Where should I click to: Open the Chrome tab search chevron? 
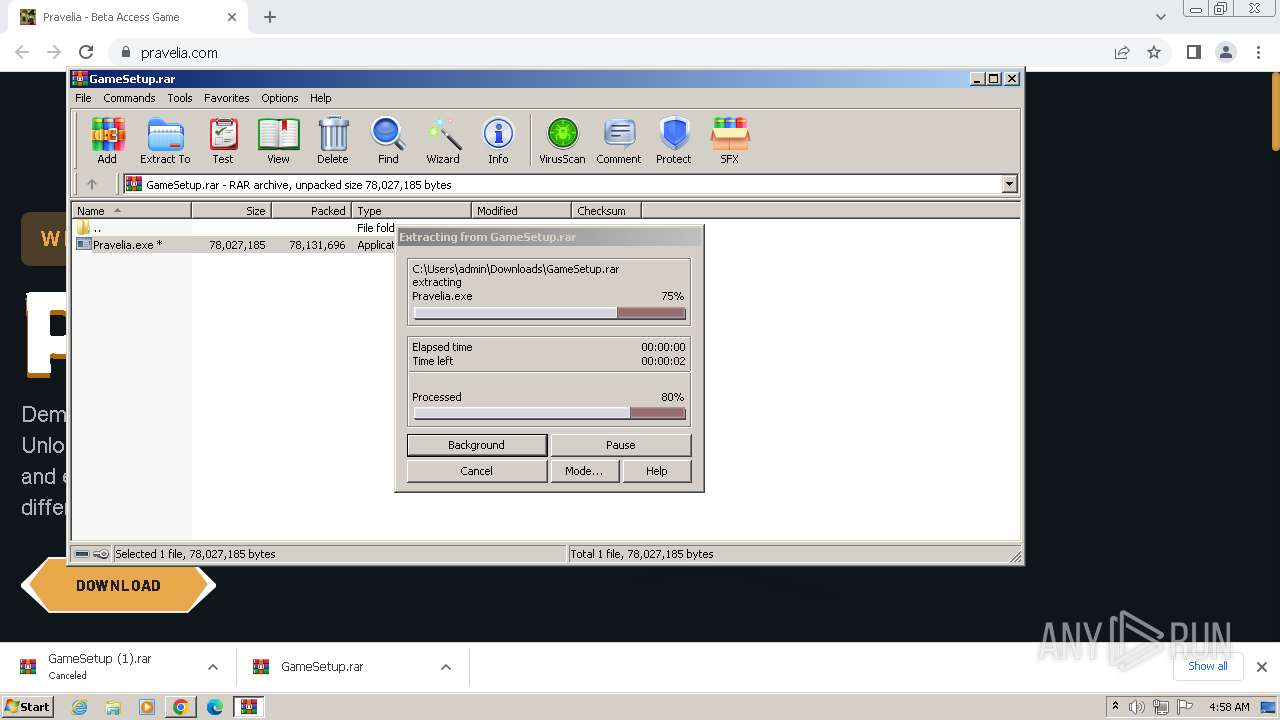1161,17
